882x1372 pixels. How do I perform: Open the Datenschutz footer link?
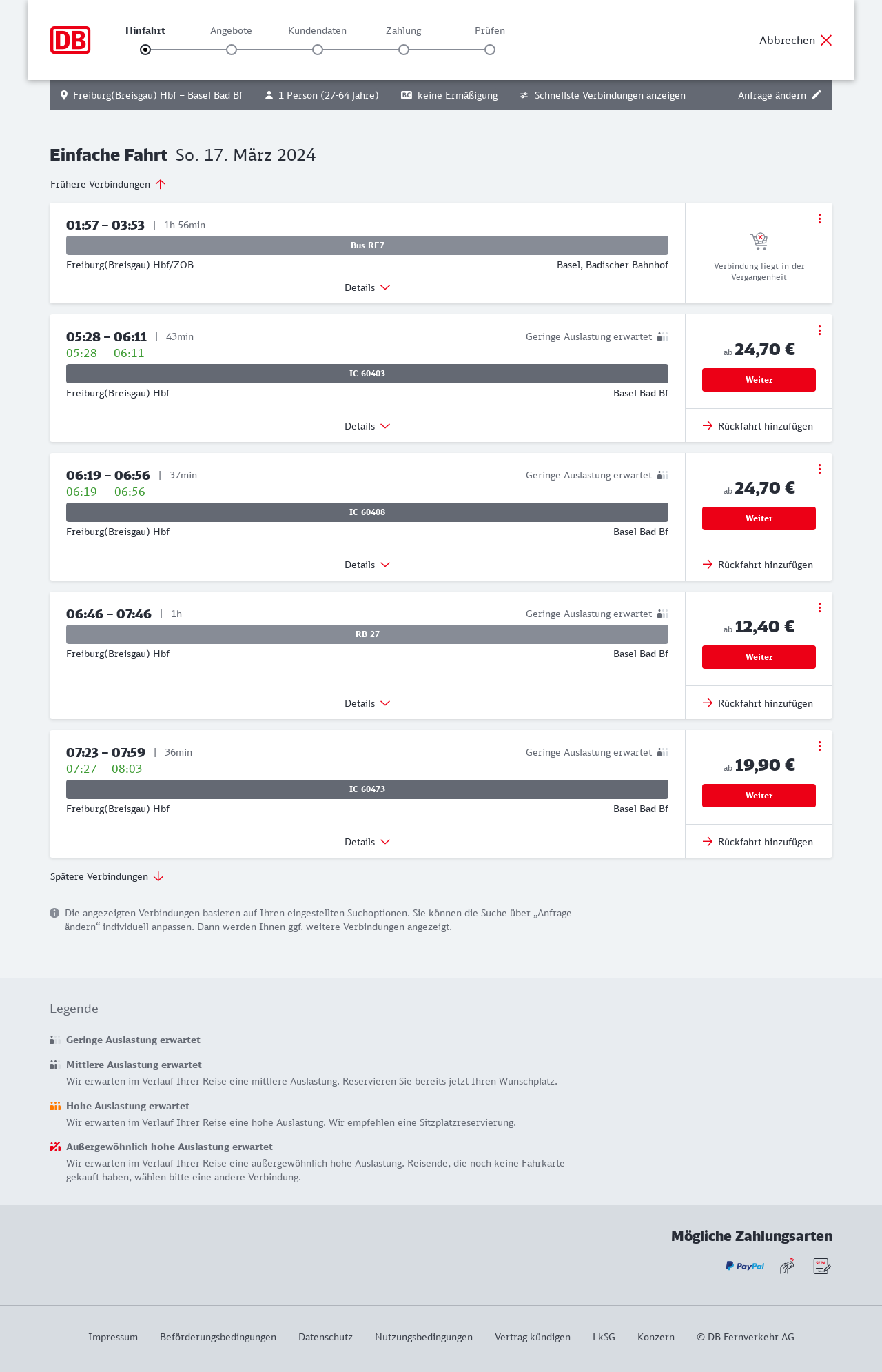[x=325, y=1337]
